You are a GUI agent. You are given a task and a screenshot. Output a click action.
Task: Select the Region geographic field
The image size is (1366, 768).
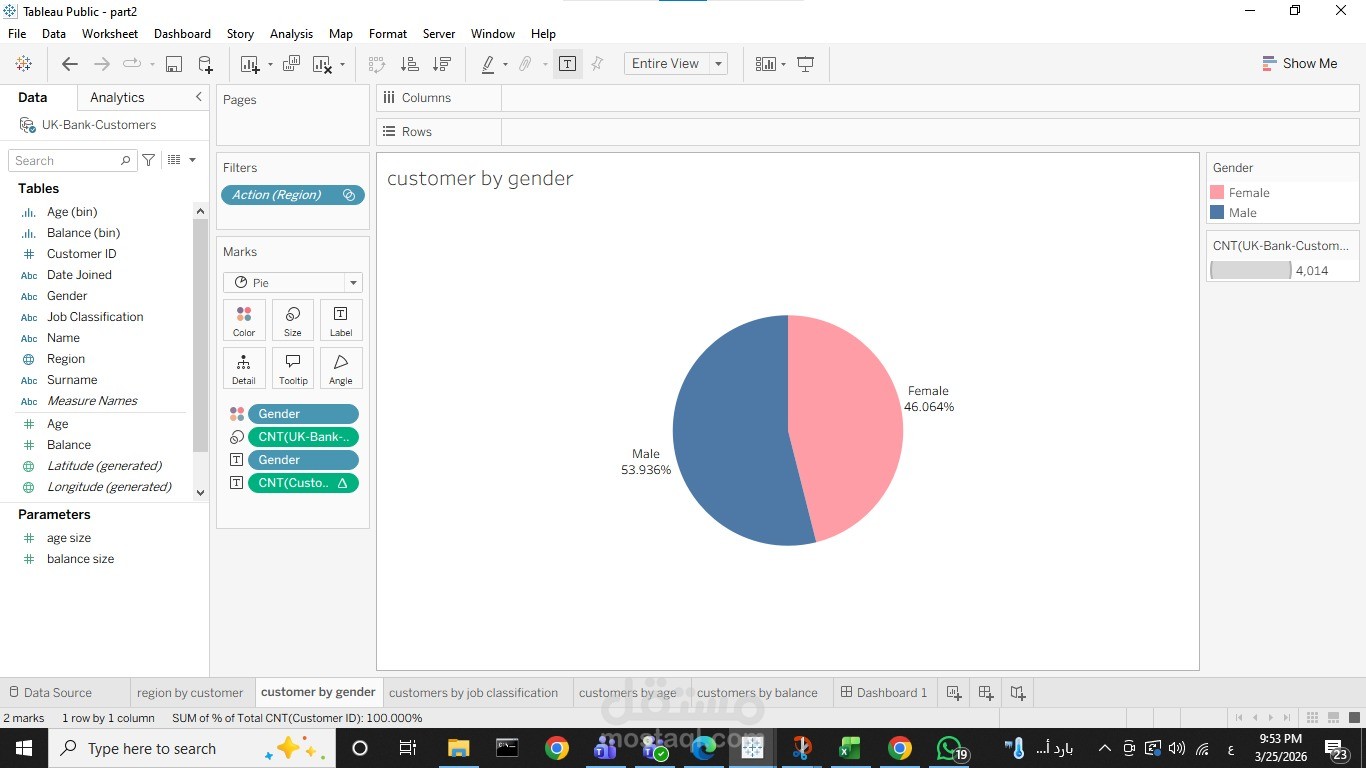point(66,359)
